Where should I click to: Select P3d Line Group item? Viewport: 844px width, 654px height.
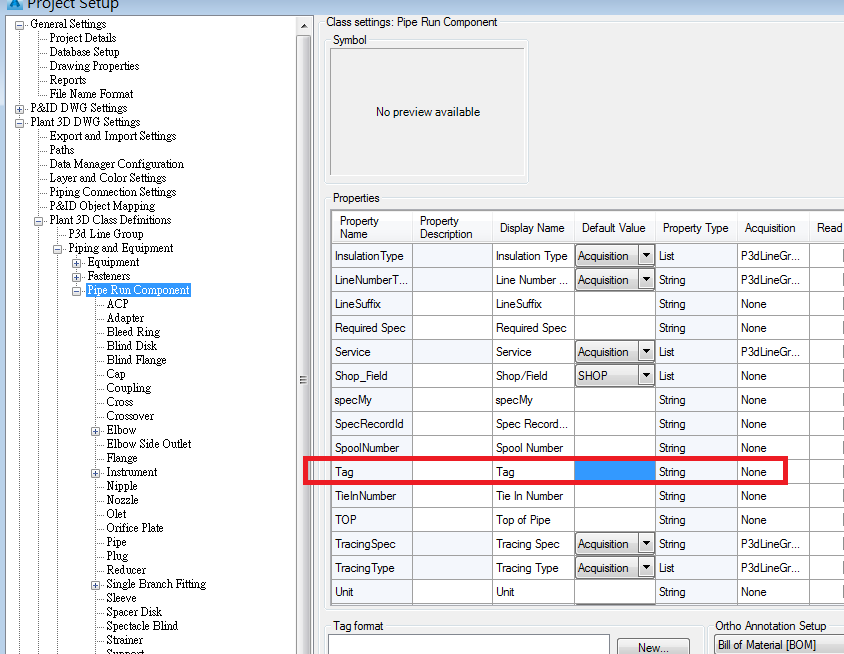point(106,234)
